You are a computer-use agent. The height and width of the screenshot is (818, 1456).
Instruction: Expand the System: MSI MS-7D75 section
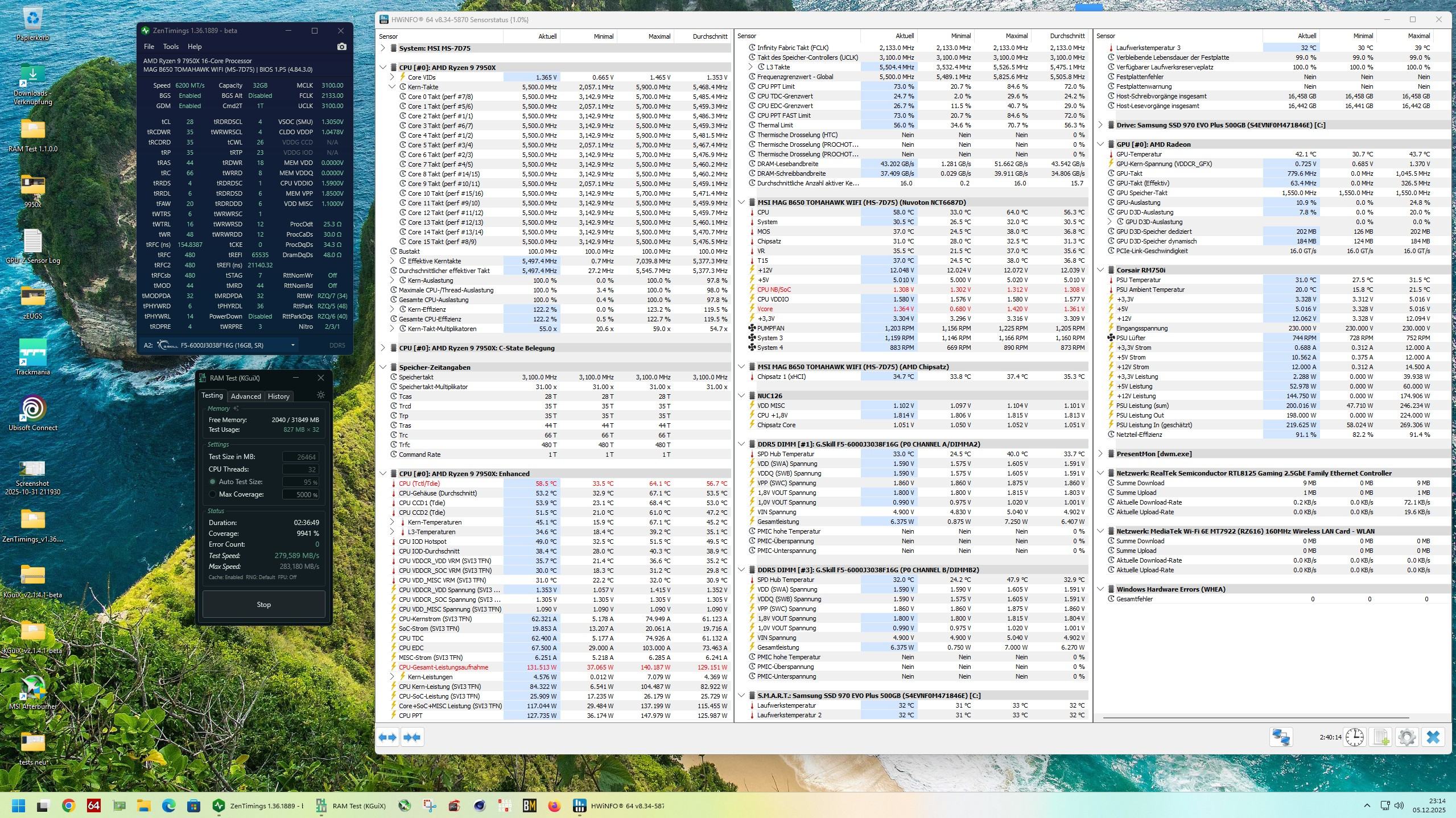(x=383, y=48)
